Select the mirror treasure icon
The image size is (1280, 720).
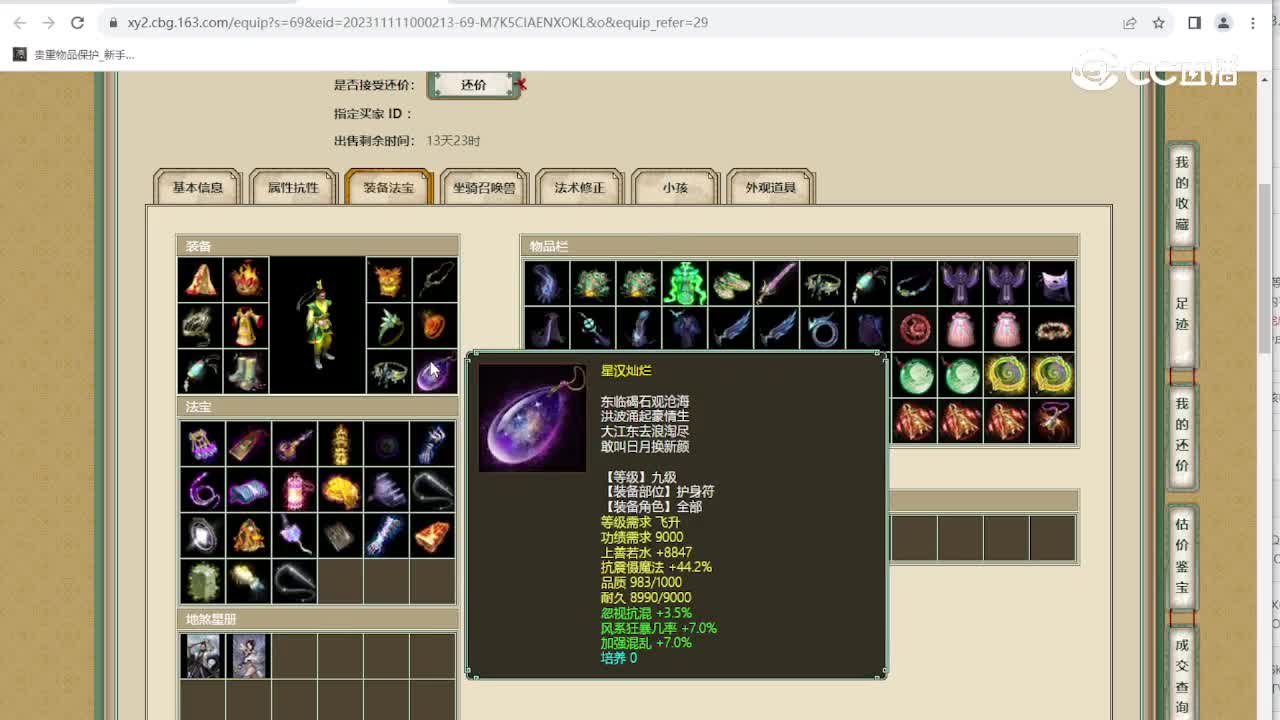(202, 535)
